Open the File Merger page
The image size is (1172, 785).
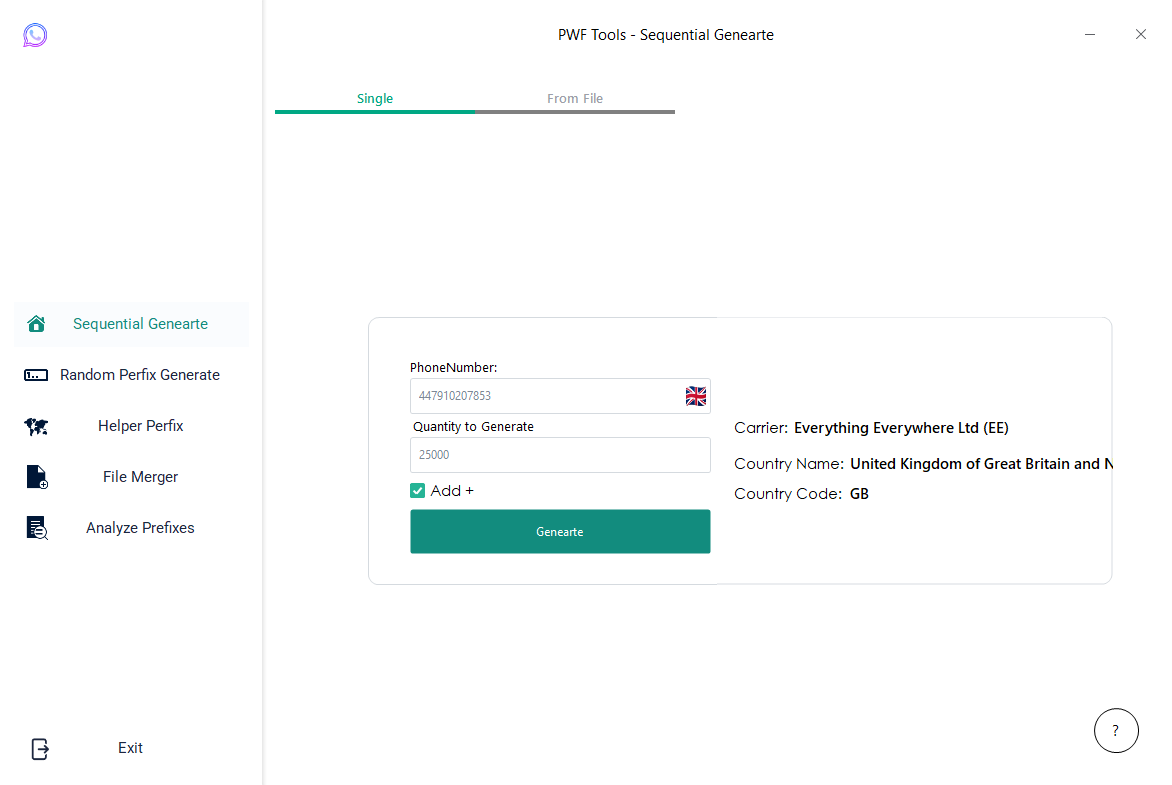(141, 477)
